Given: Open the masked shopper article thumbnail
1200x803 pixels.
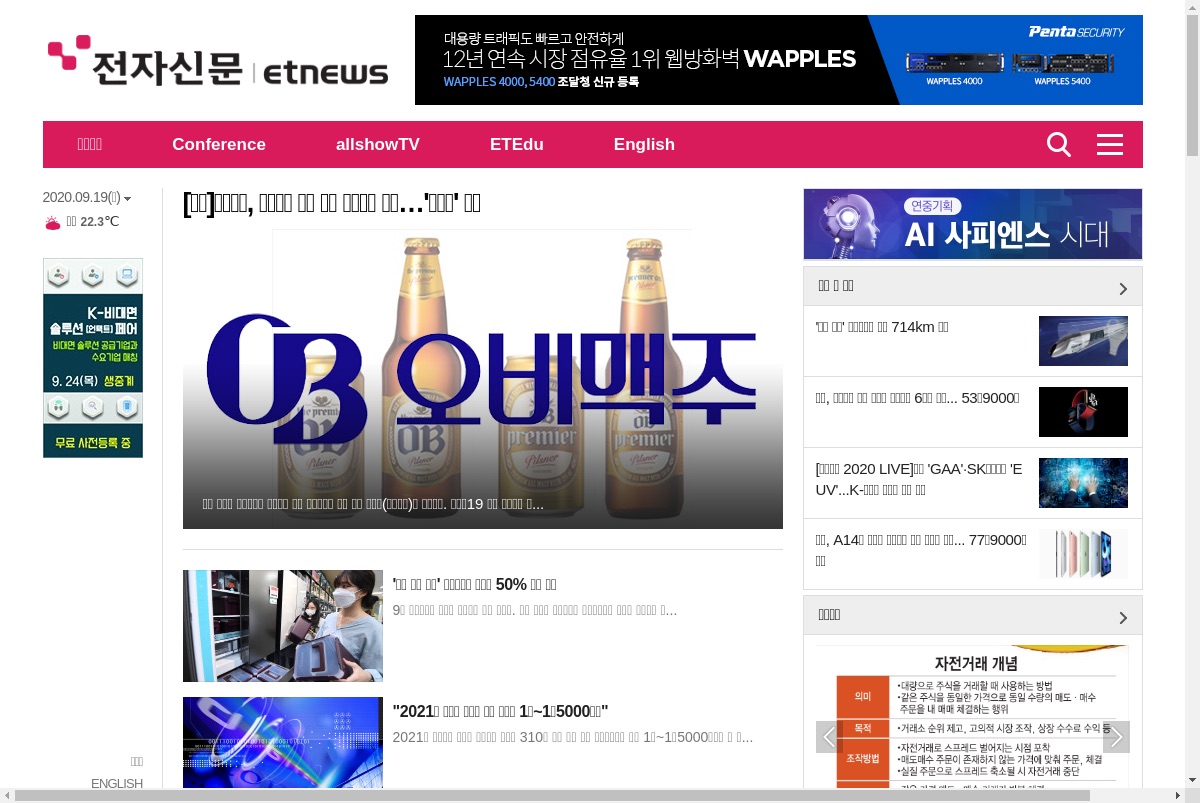Looking at the screenshot, I should [x=283, y=626].
